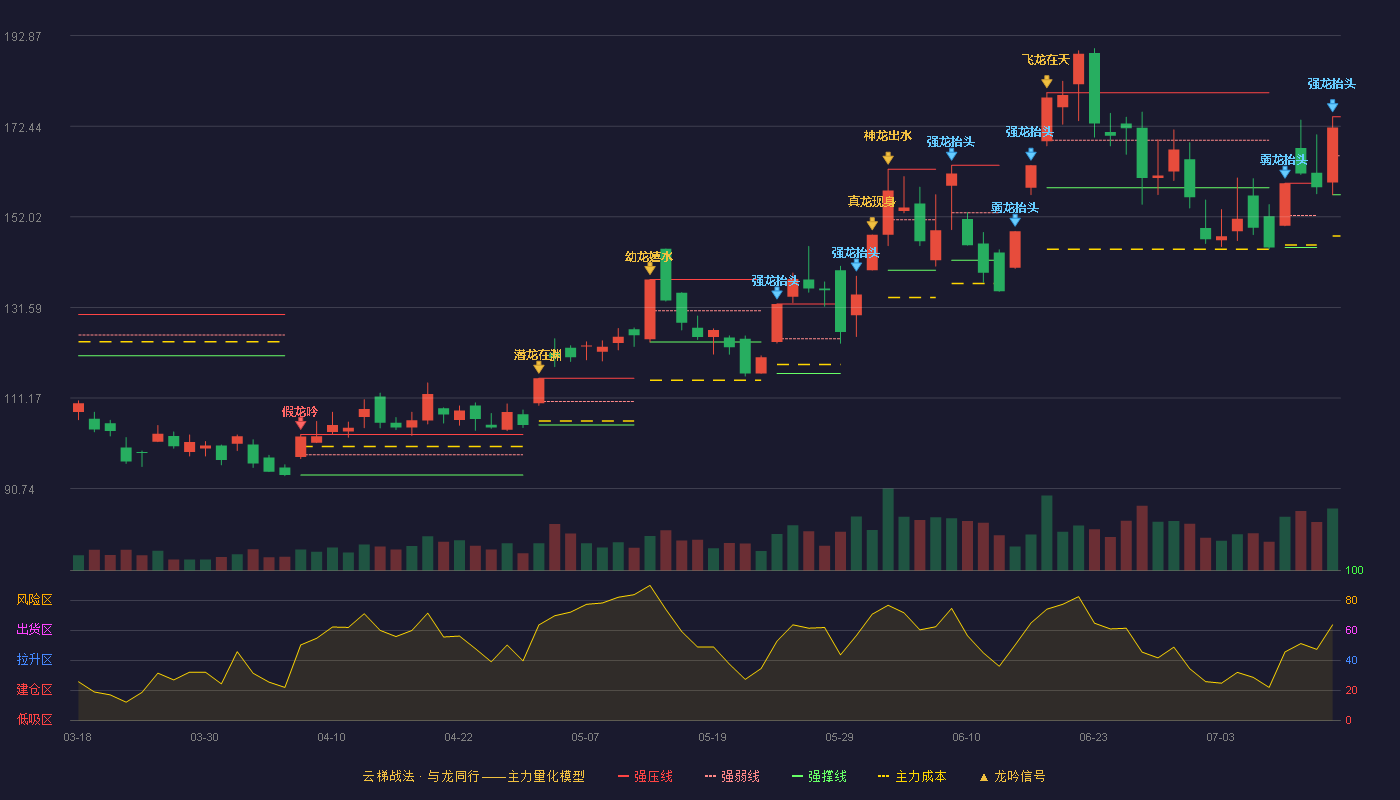Select the 04-22 date label
This screenshot has width=1400, height=800.
(458, 737)
